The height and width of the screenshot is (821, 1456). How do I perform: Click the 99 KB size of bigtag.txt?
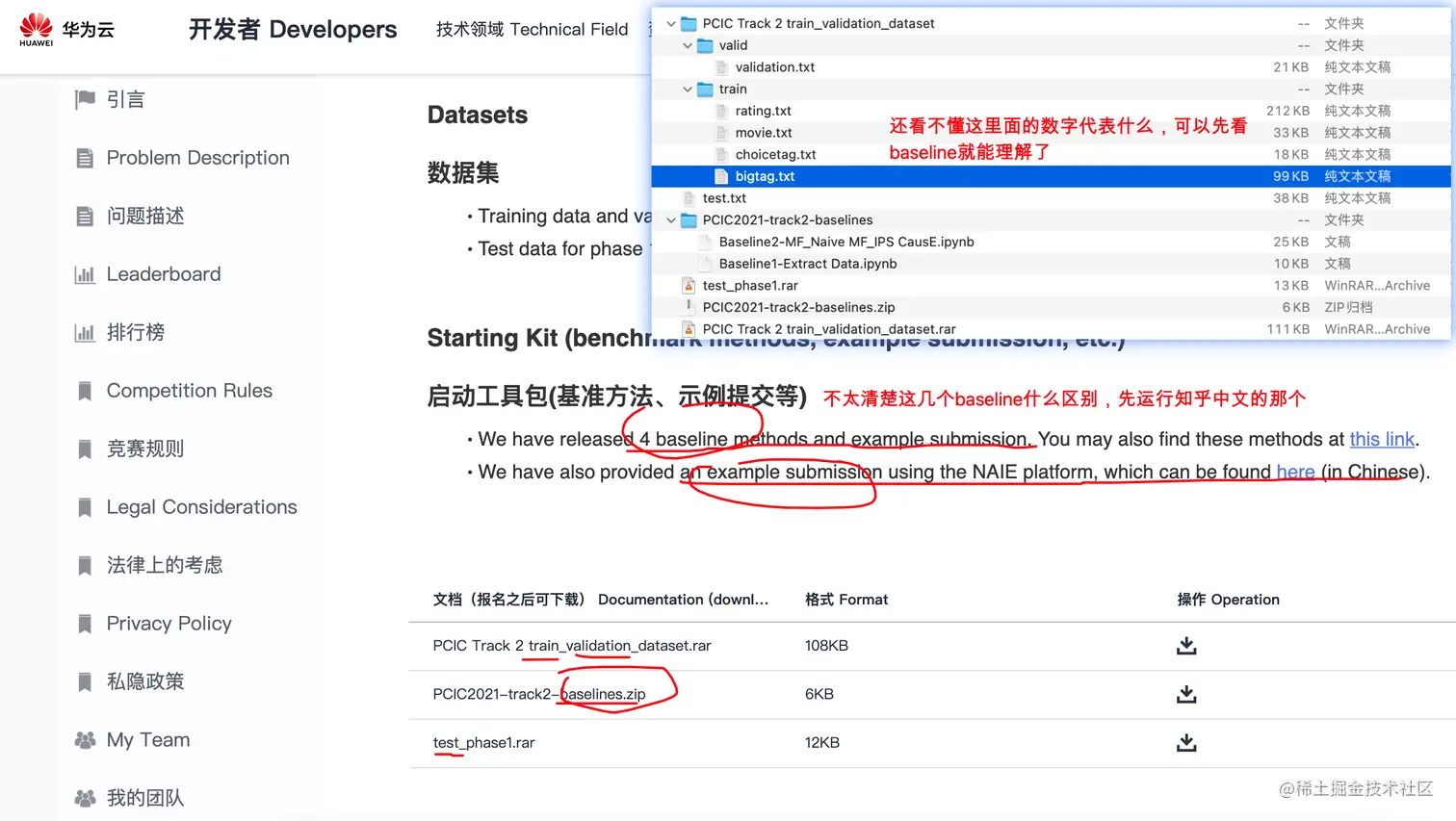point(1290,176)
